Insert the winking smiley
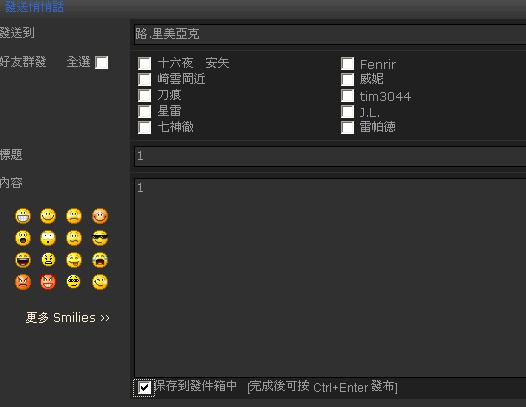The image size is (526, 407). click(x=100, y=282)
